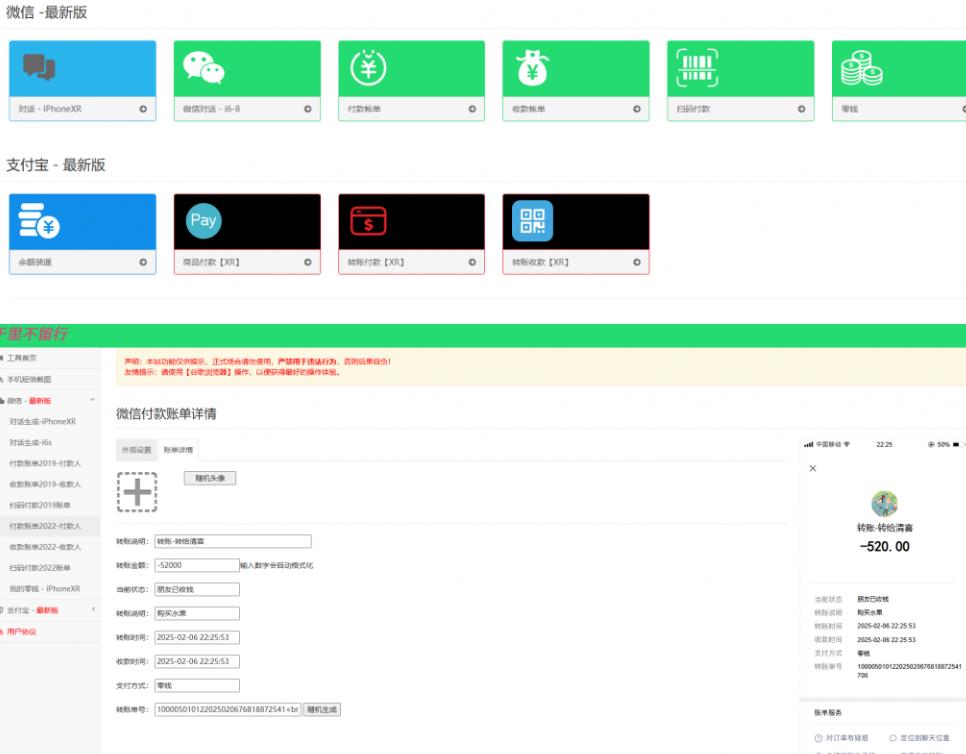Click the 微信付款账单详情 page heading
The width and height of the screenshot is (966, 754).
point(166,414)
